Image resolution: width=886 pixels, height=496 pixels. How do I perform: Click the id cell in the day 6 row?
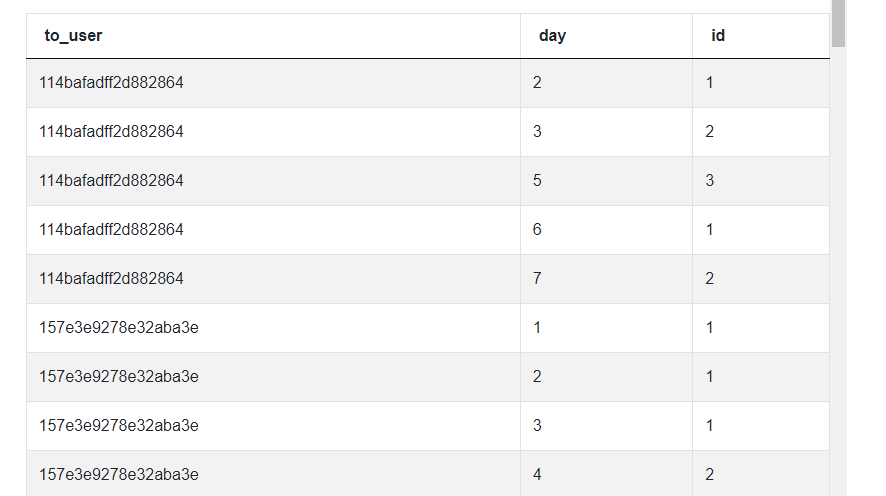point(710,230)
